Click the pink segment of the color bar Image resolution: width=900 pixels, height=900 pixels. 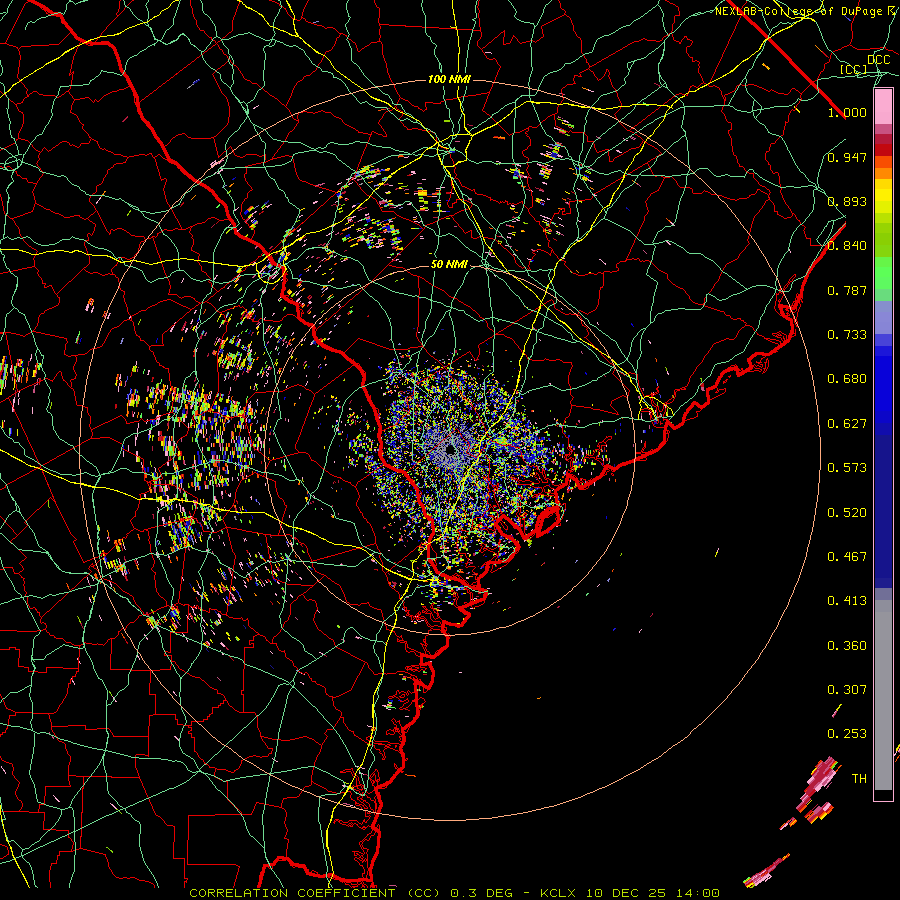point(883,107)
